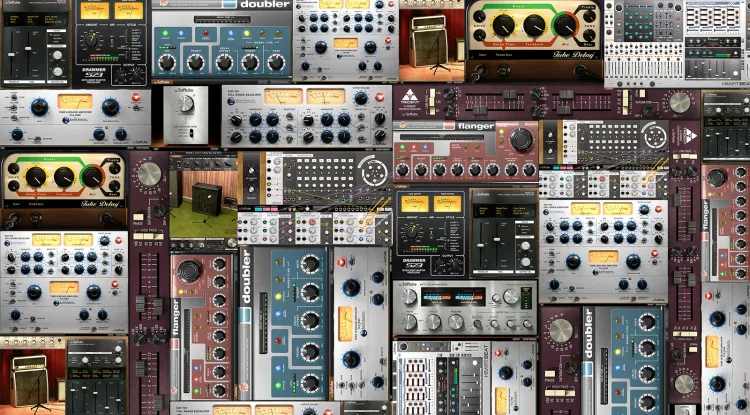Click the Ratio knob on the FET Compressor
This screenshot has height=415, width=750.
tap(409, 322)
